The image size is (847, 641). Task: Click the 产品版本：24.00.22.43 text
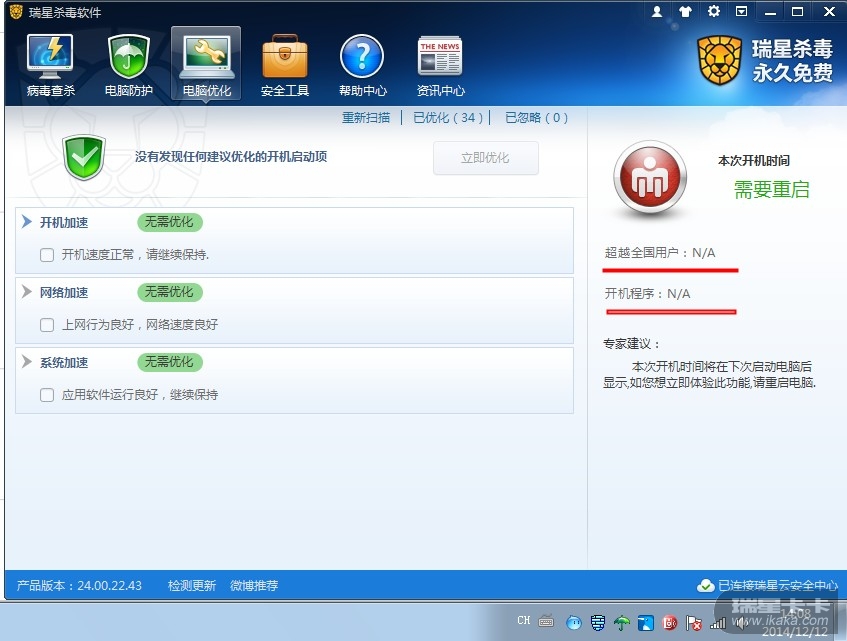click(x=79, y=585)
